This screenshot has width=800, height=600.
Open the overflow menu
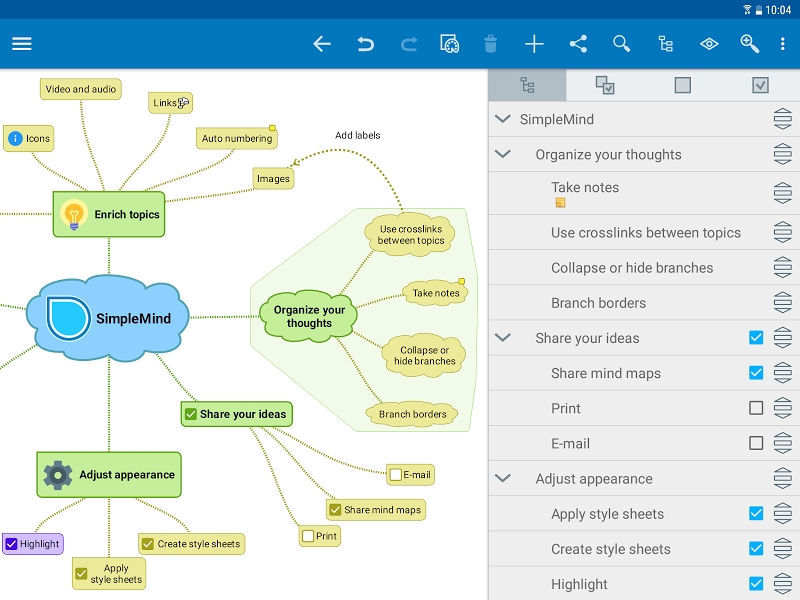click(783, 44)
